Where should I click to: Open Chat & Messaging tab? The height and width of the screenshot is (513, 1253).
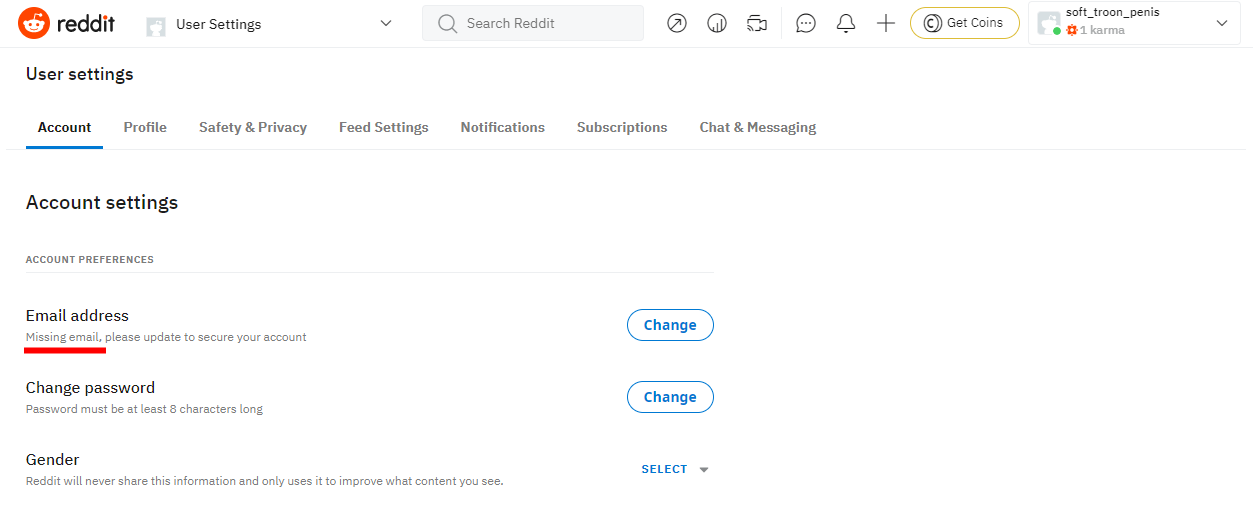tap(758, 127)
